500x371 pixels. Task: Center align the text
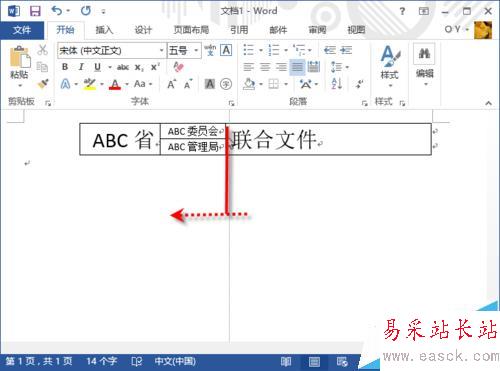(265, 67)
